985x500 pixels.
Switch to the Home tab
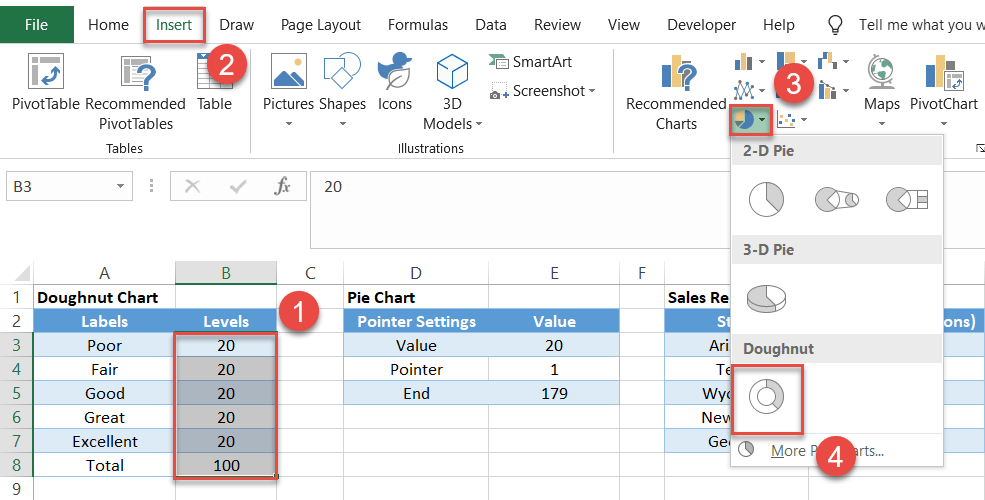click(108, 24)
